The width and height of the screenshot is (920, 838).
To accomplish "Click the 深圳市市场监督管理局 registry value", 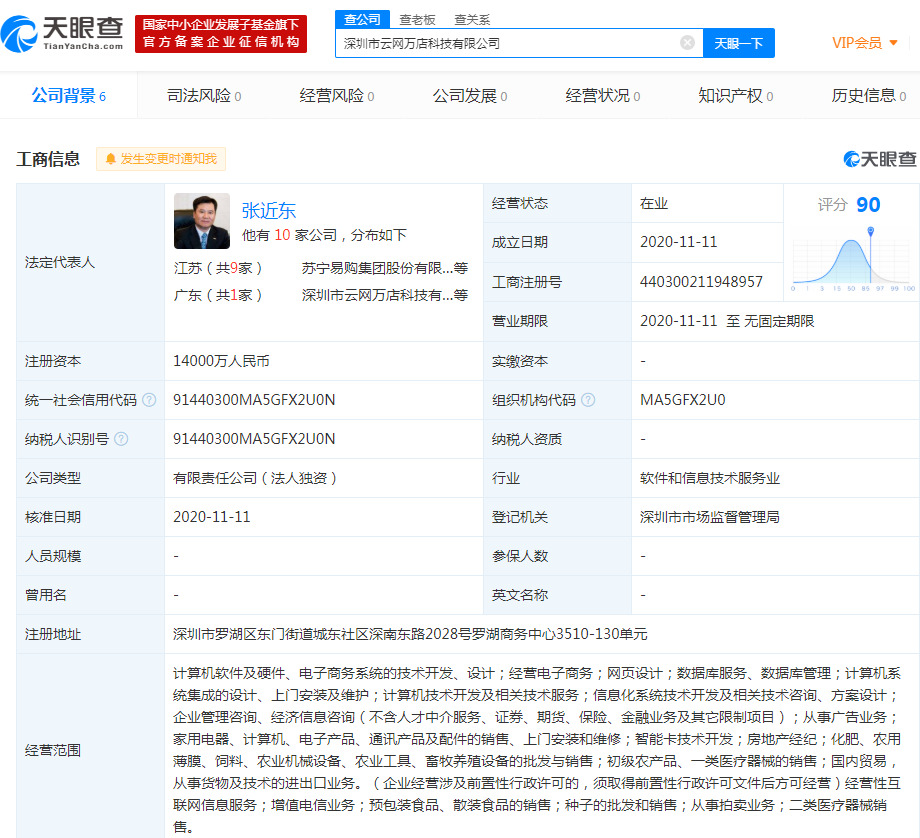I will (709, 517).
